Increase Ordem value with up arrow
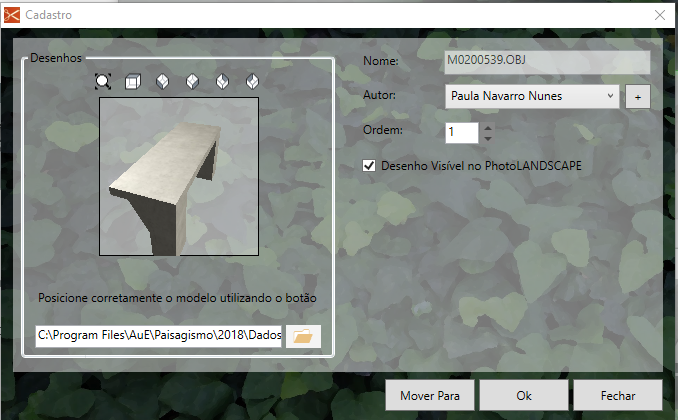Image resolution: width=678 pixels, height=420 pixels. point(487,127)
